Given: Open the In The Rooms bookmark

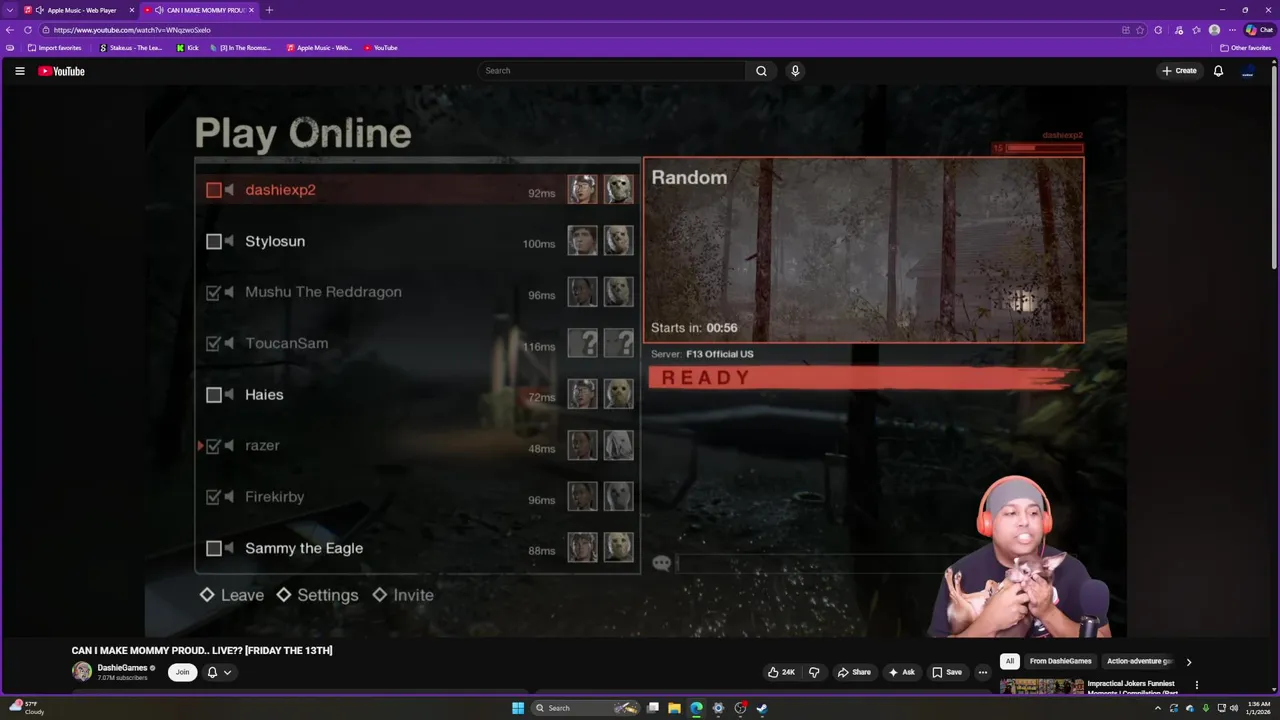Looking at the screenshot, I should tap(240, 48).
